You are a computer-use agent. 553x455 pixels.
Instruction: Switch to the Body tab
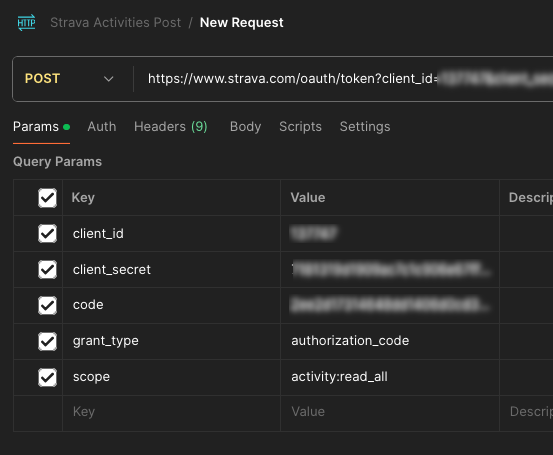pyautogui.click(x=245, y=127)
